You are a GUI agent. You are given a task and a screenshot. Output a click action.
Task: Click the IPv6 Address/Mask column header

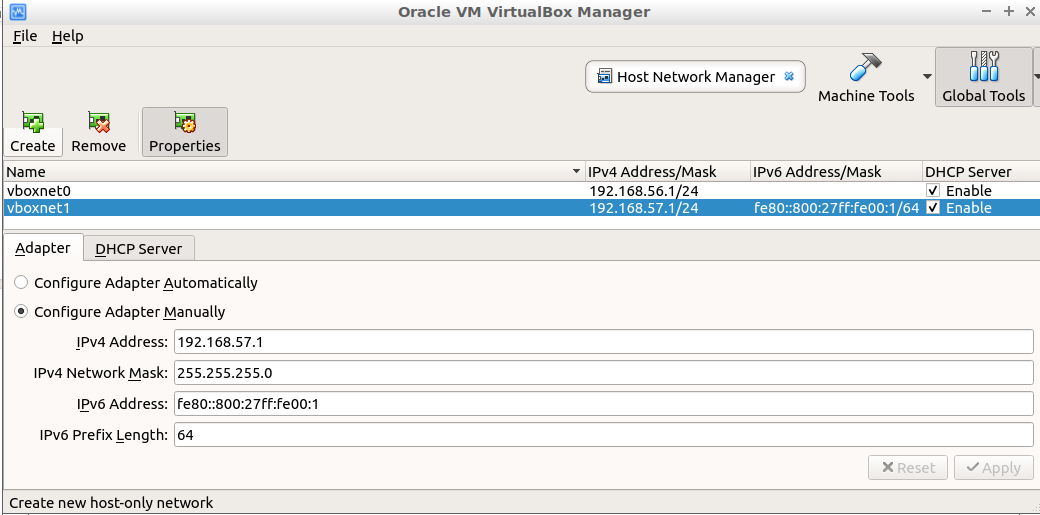tap(836, 172)
